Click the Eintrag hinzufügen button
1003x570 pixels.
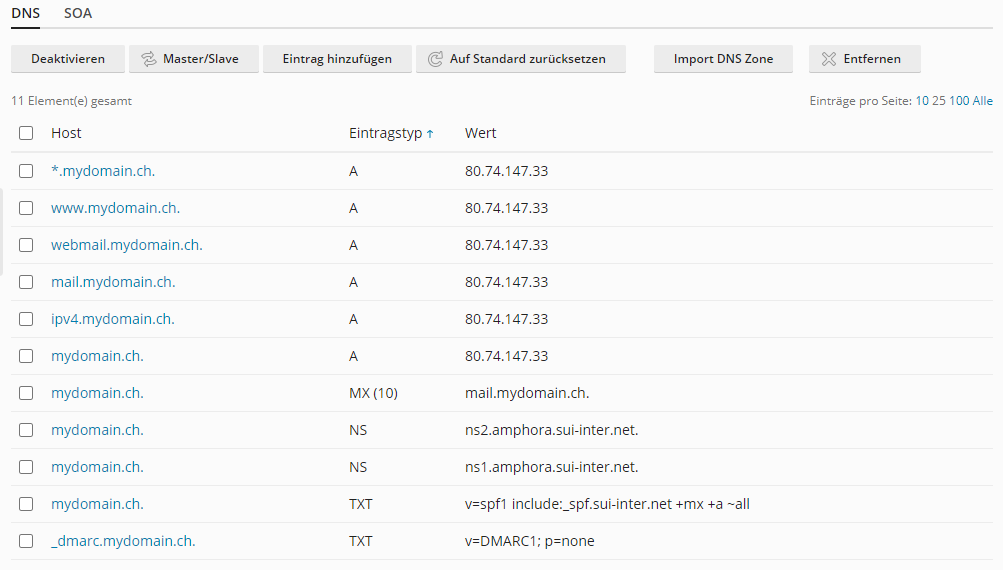[x=337, y=59]
